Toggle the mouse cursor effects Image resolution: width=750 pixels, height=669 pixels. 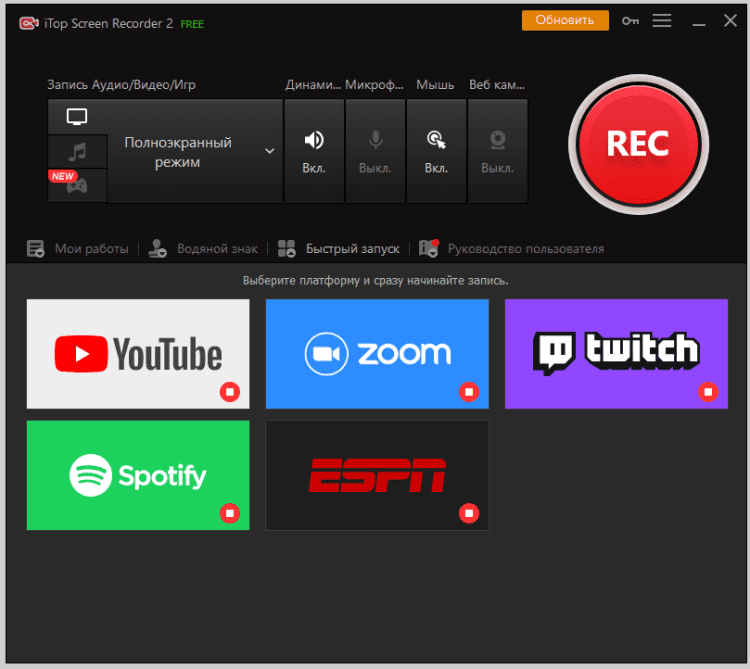(436, 151)
